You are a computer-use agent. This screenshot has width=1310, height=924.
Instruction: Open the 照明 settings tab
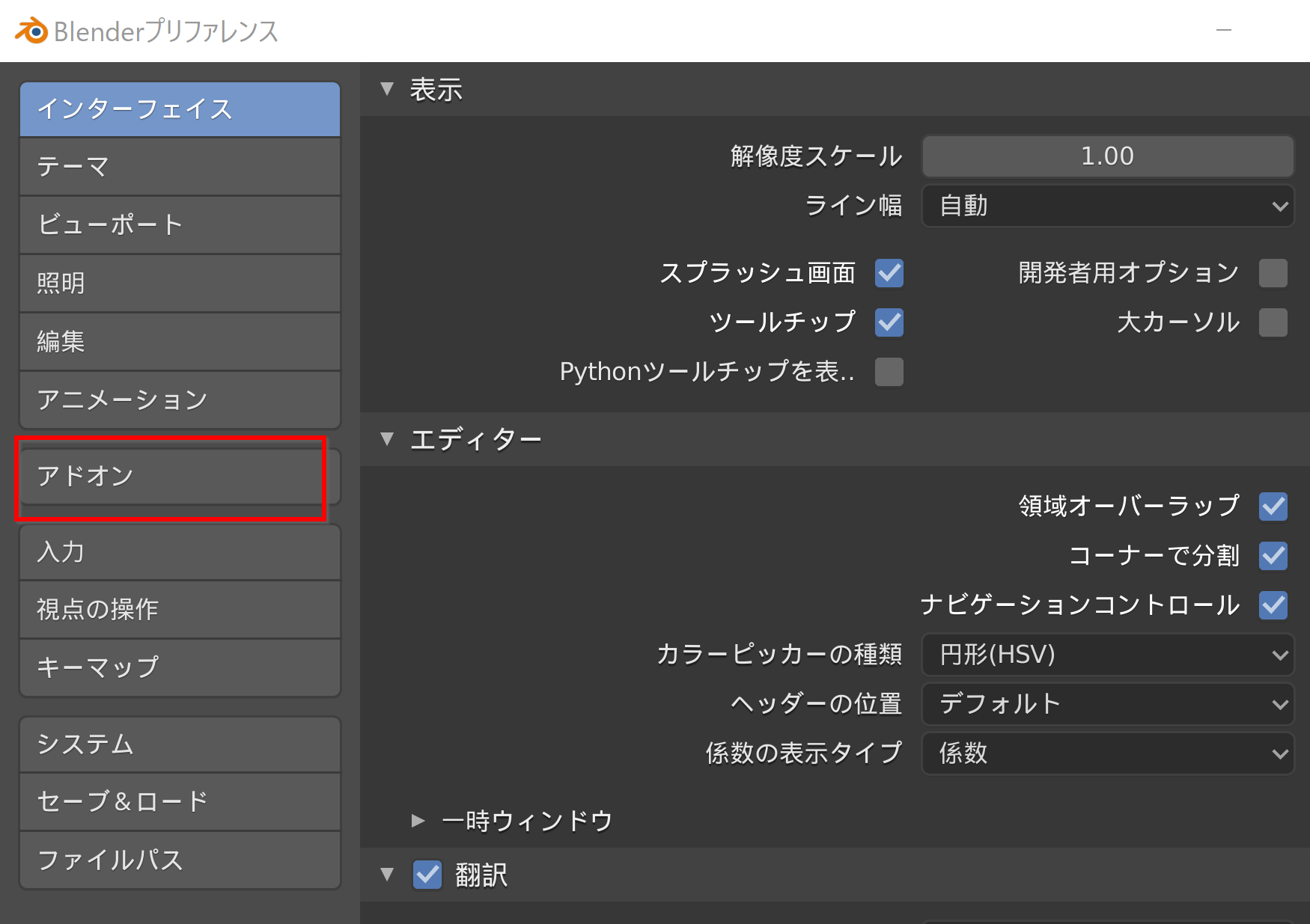click(180, 284)
